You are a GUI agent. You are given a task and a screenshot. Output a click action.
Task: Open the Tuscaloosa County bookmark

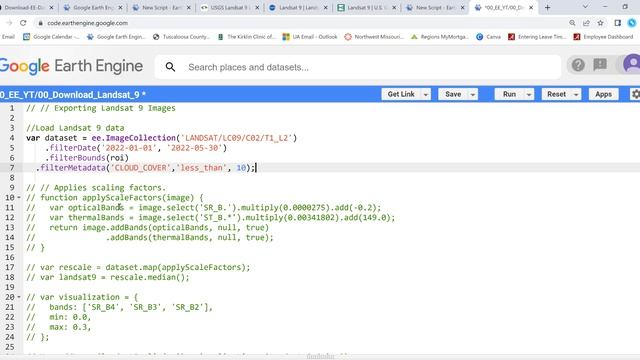181,37
